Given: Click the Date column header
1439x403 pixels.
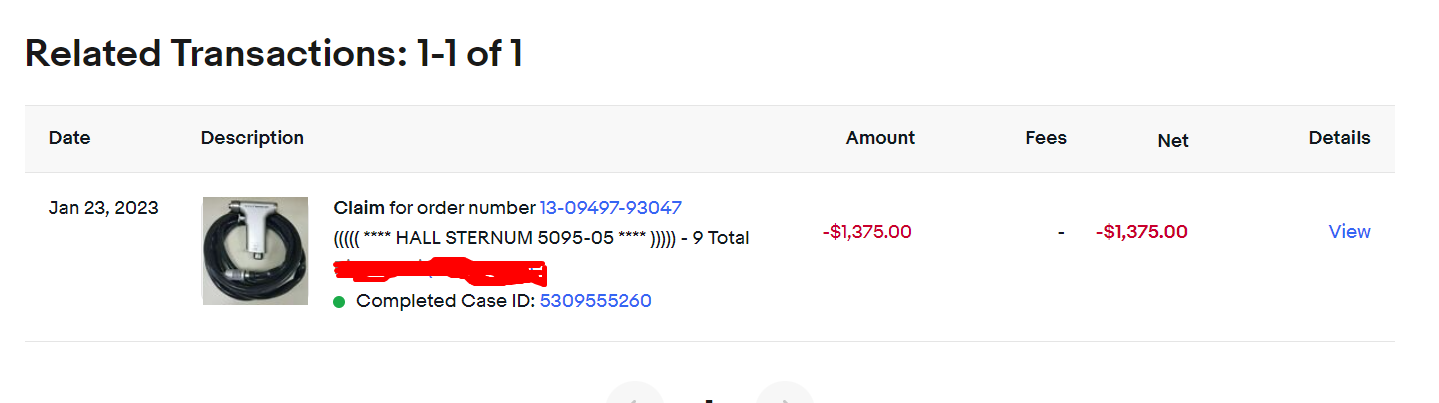Looking at the screenshot, I should click(x=69, y=138).
